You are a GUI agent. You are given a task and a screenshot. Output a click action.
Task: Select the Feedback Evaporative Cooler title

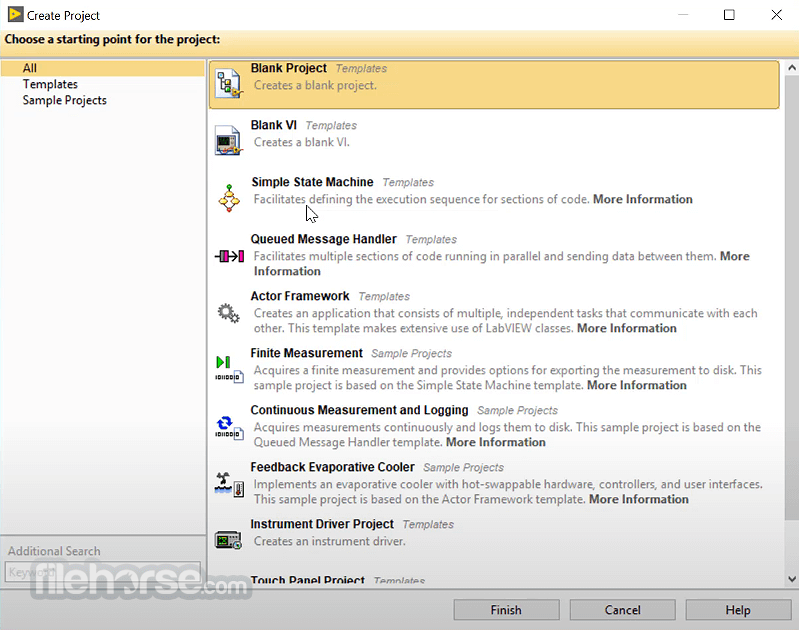[332, 467]
